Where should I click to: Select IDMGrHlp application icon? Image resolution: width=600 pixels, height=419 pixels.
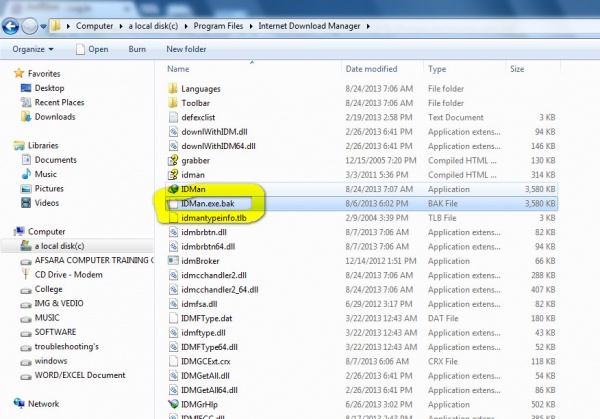tap(173, 404)
